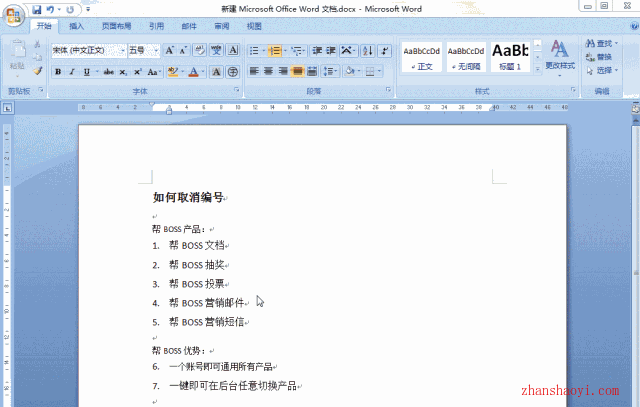Use the Format Painter brush
The height and width of the screenshot is (407, 640).
point(38,71)
